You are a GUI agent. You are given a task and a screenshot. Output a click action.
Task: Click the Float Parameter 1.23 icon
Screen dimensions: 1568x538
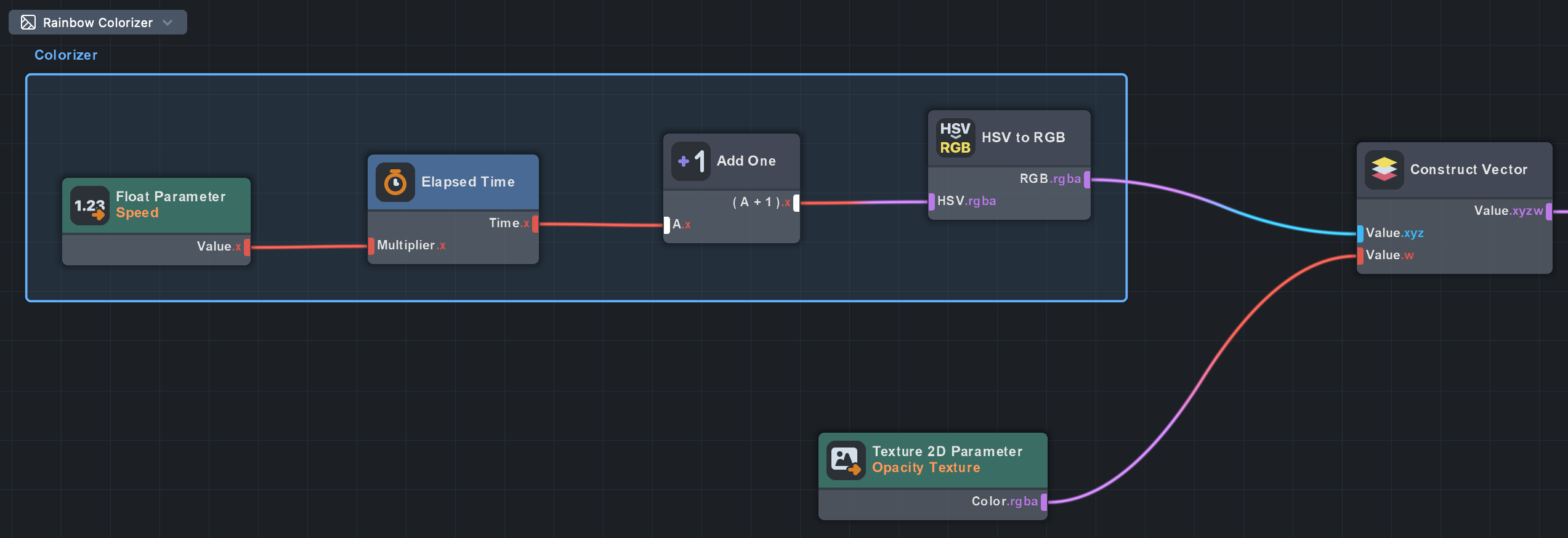[89, 206]
